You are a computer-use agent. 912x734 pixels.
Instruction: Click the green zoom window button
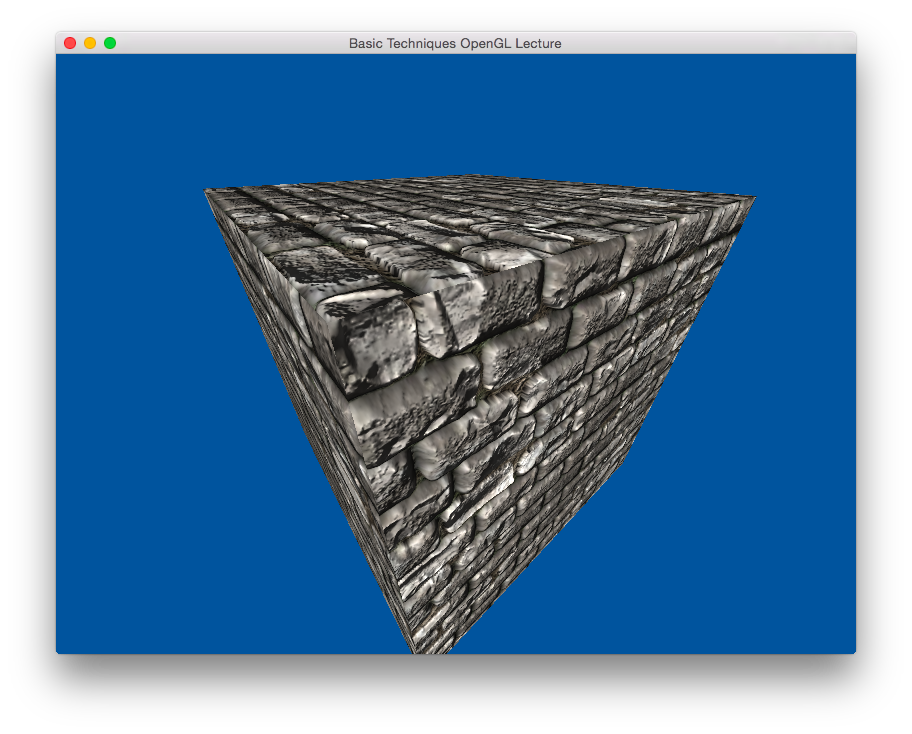pos(110,43)
